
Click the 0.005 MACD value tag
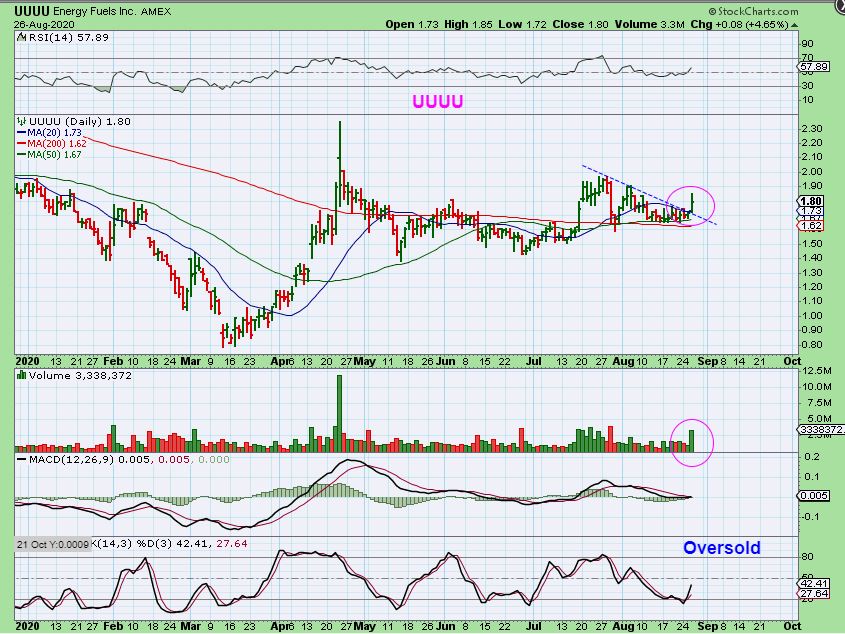click(x=813, y=495)
